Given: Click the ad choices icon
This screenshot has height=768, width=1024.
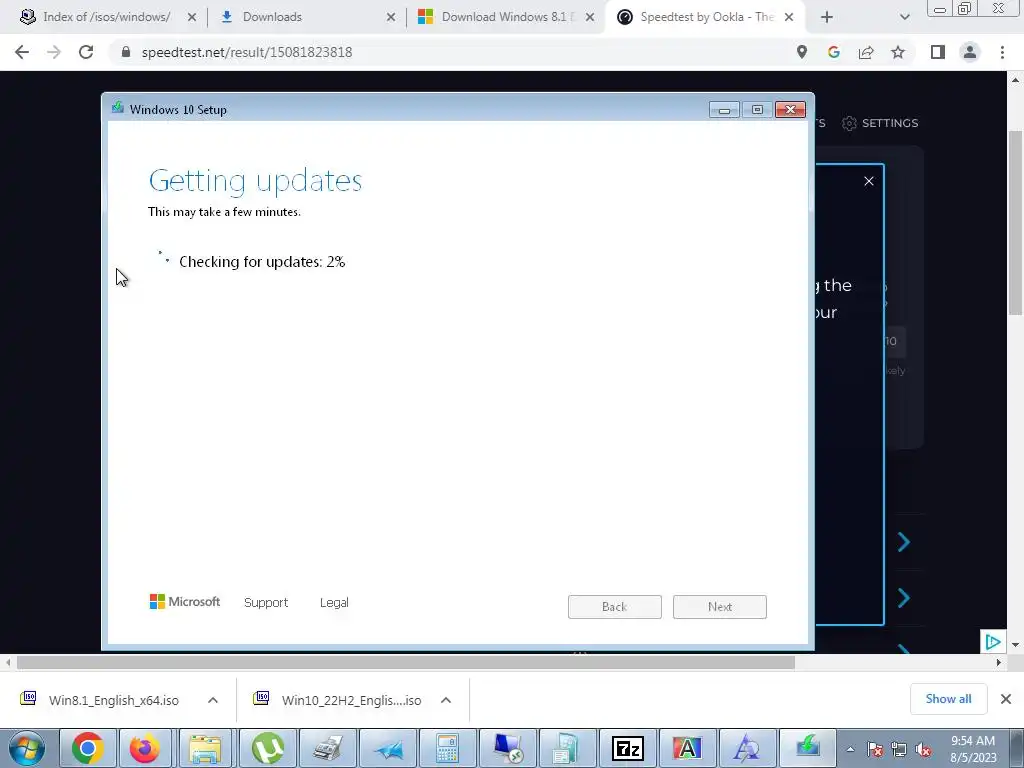Looking at the screenshot, I should coord(993,642).
